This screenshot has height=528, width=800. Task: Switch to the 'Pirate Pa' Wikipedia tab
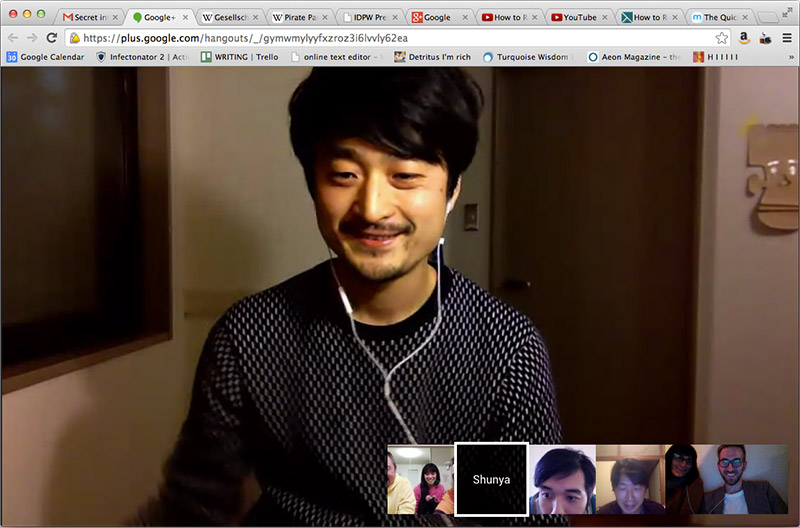298,17
